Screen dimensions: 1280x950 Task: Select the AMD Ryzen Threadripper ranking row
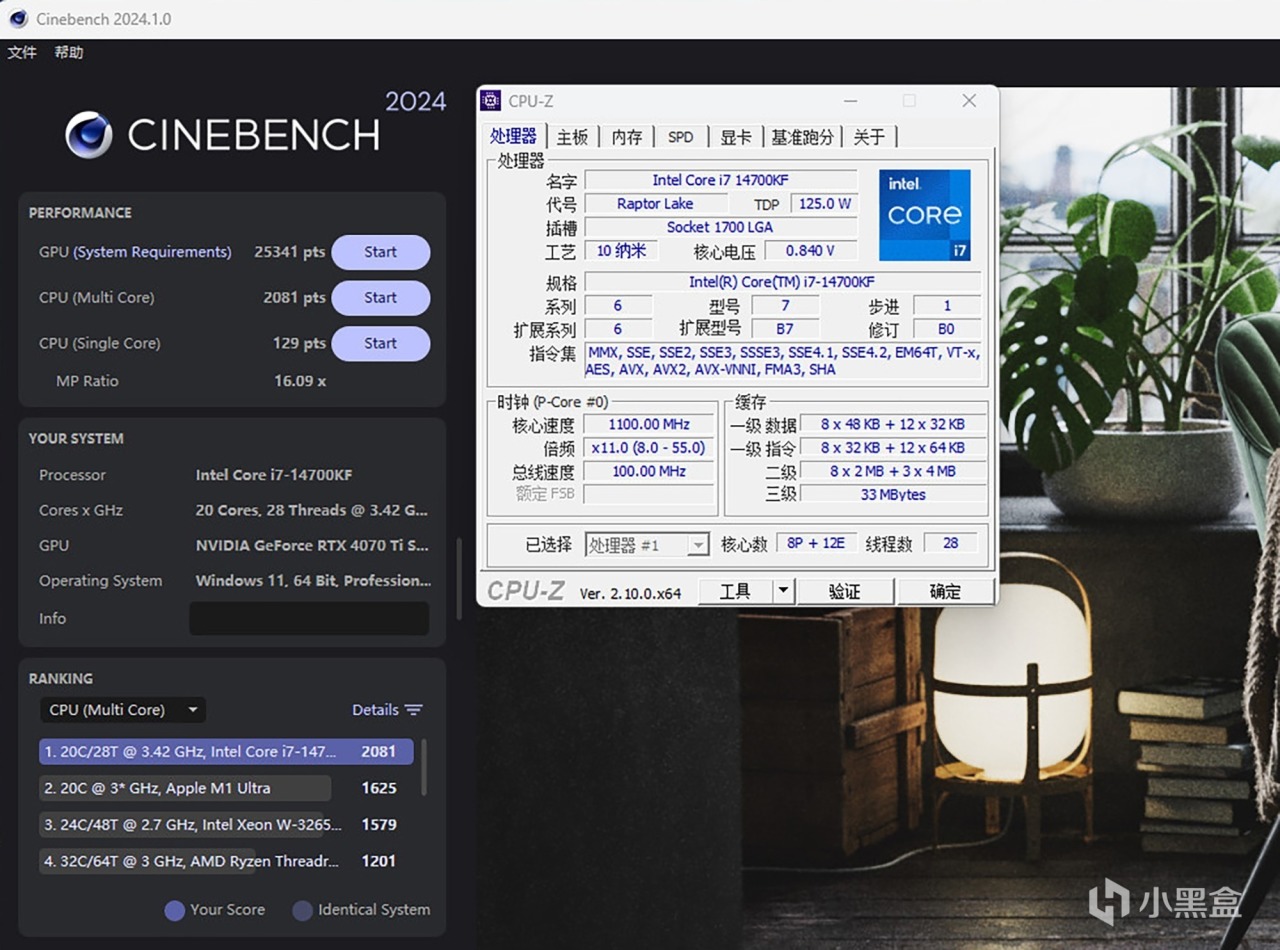226,861
